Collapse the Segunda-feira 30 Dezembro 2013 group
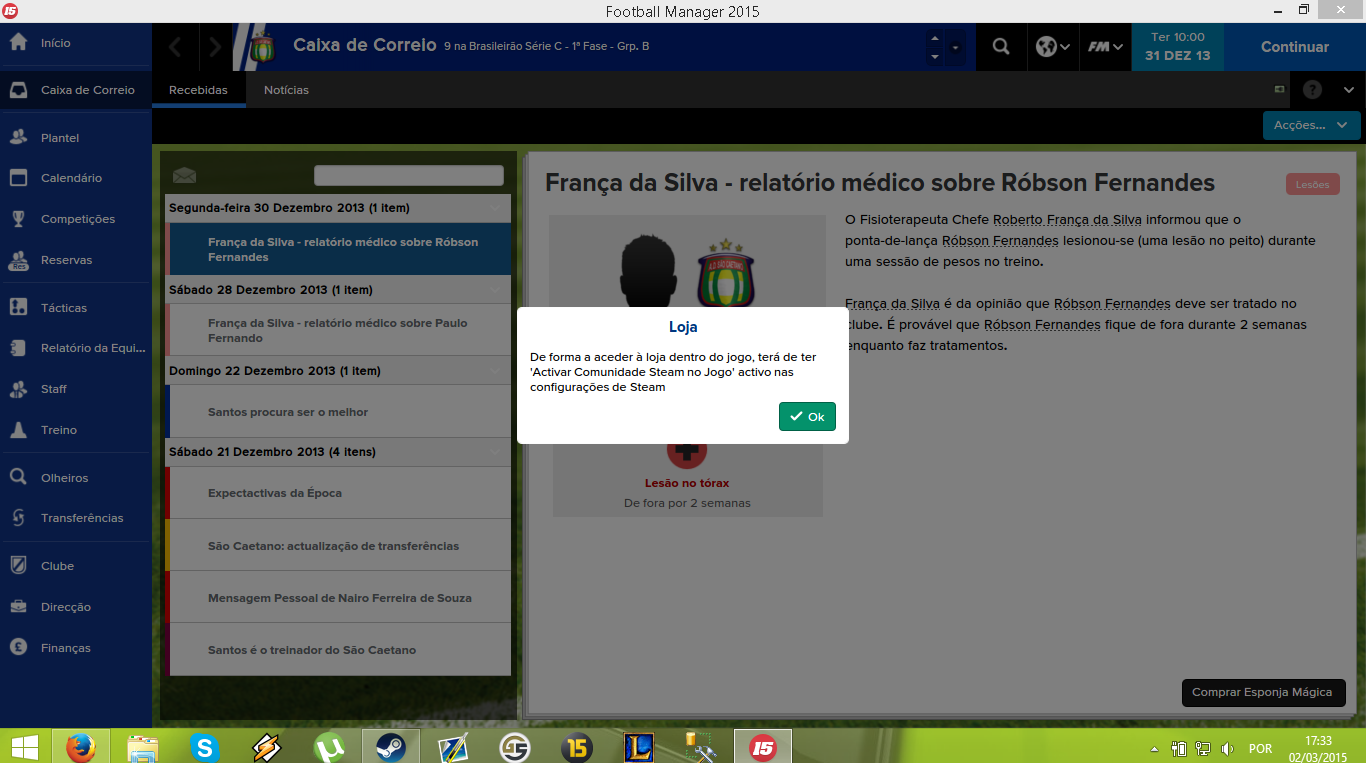The image size is (1366, 763). (x=497, y=208)
